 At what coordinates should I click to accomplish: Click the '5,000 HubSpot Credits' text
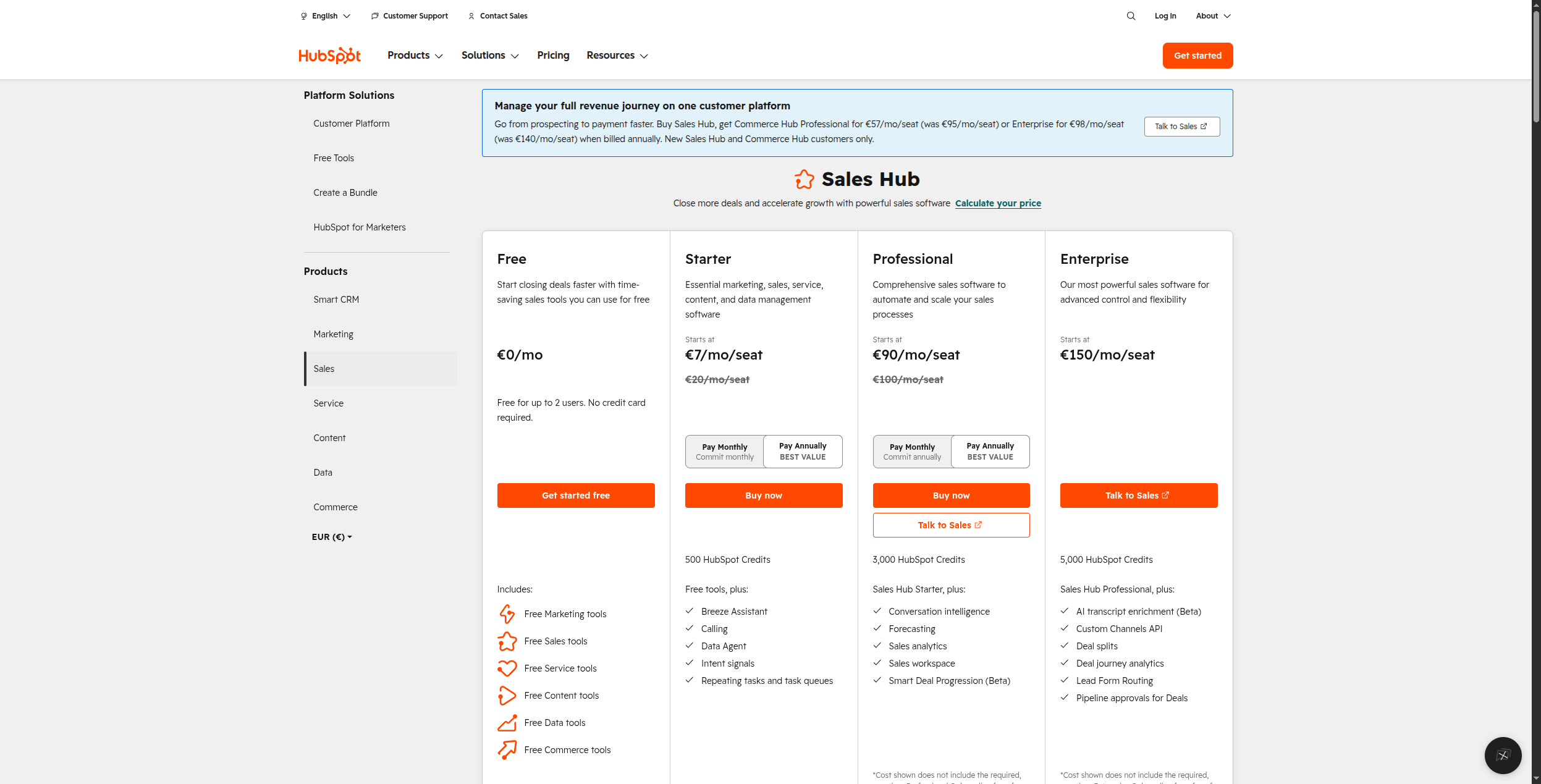[x=1106, y=560]
